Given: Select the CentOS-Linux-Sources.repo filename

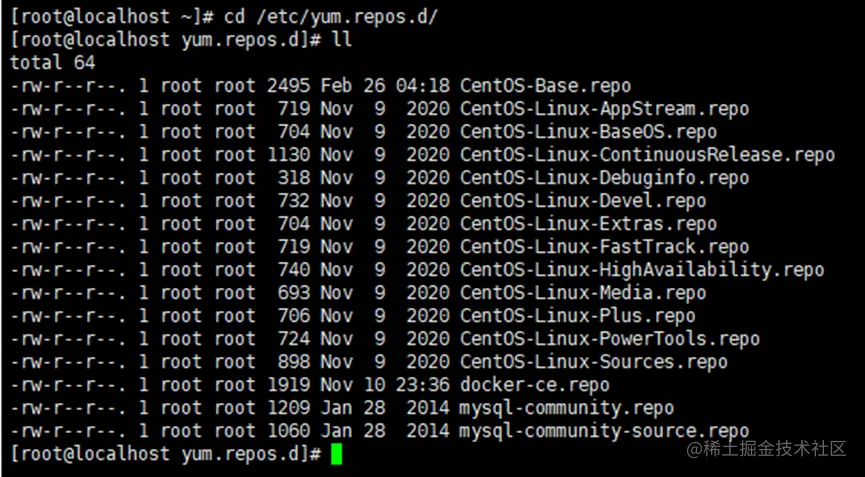Looking at the screenshot, I should click(594, 362).
